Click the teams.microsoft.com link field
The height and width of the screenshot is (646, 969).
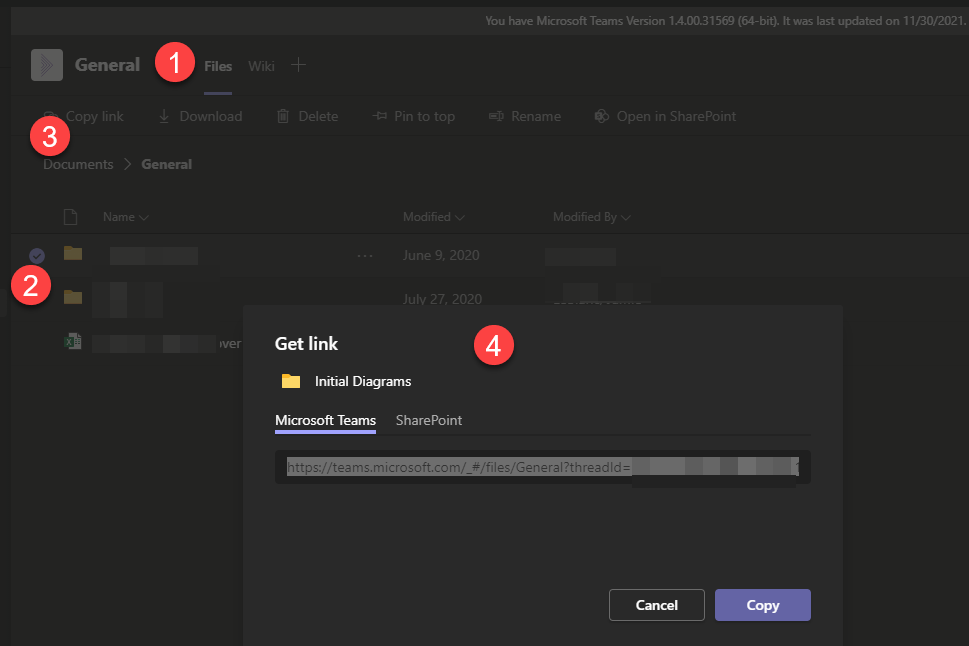tap(543, 467)
